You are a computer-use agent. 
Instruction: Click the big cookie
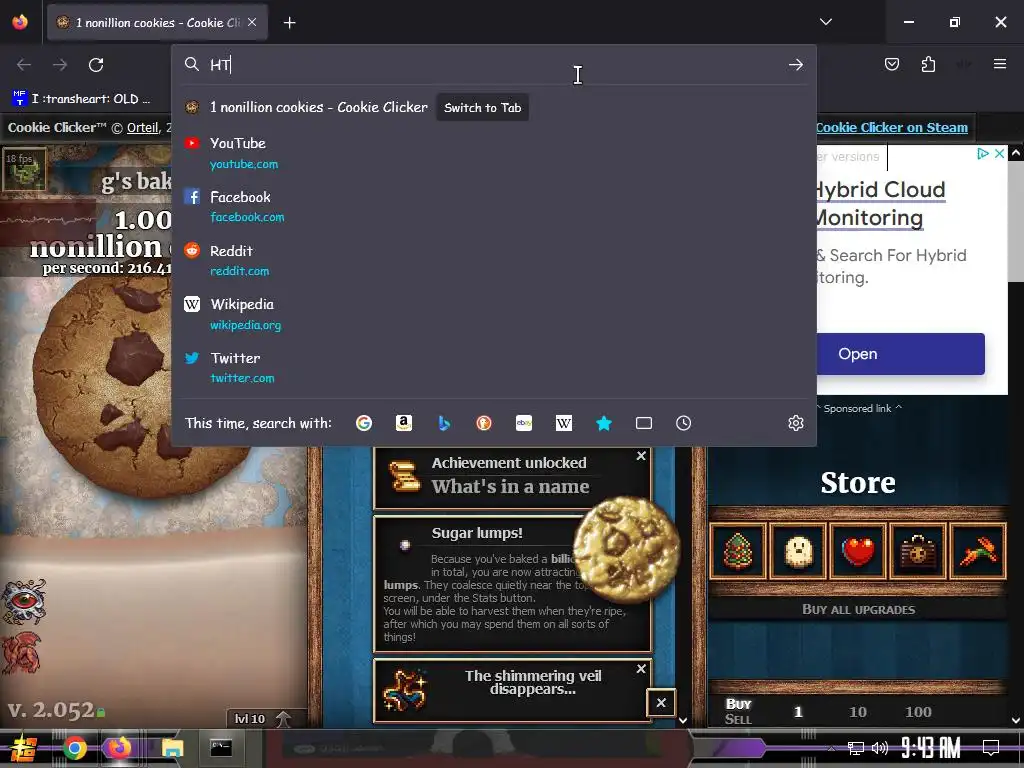click(140, 385)
